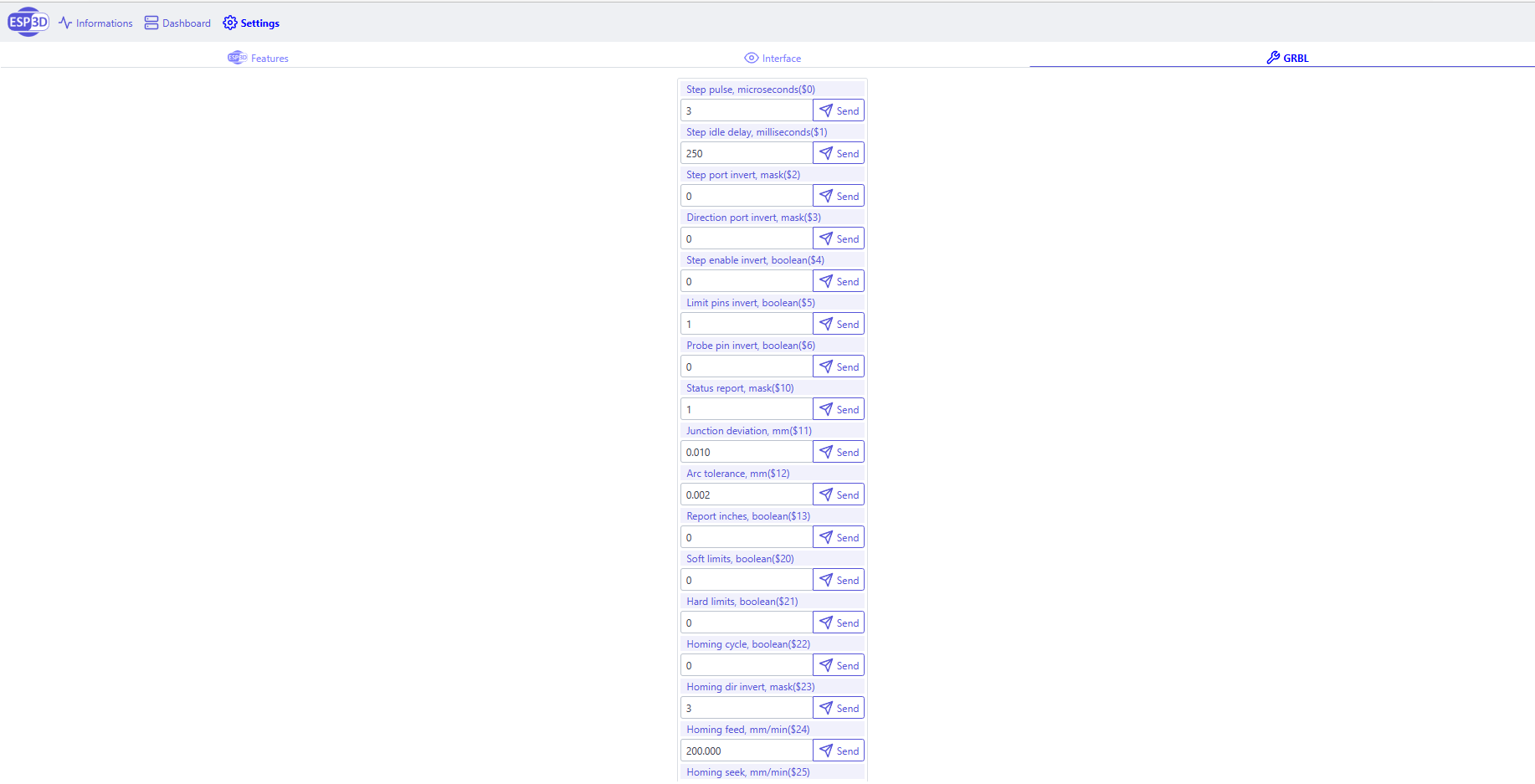Open the Informations page

coord(95,23)
